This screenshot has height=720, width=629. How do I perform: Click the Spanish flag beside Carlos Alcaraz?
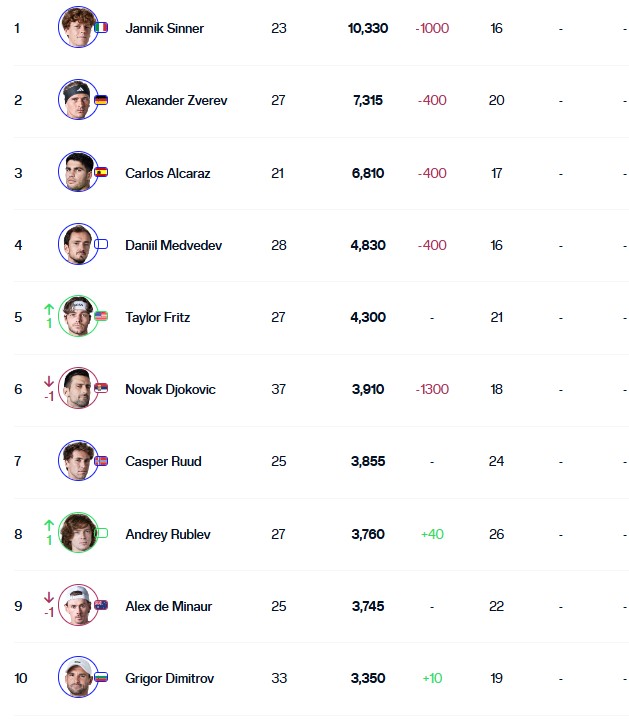pyautogui.click(x=101, y=172)
